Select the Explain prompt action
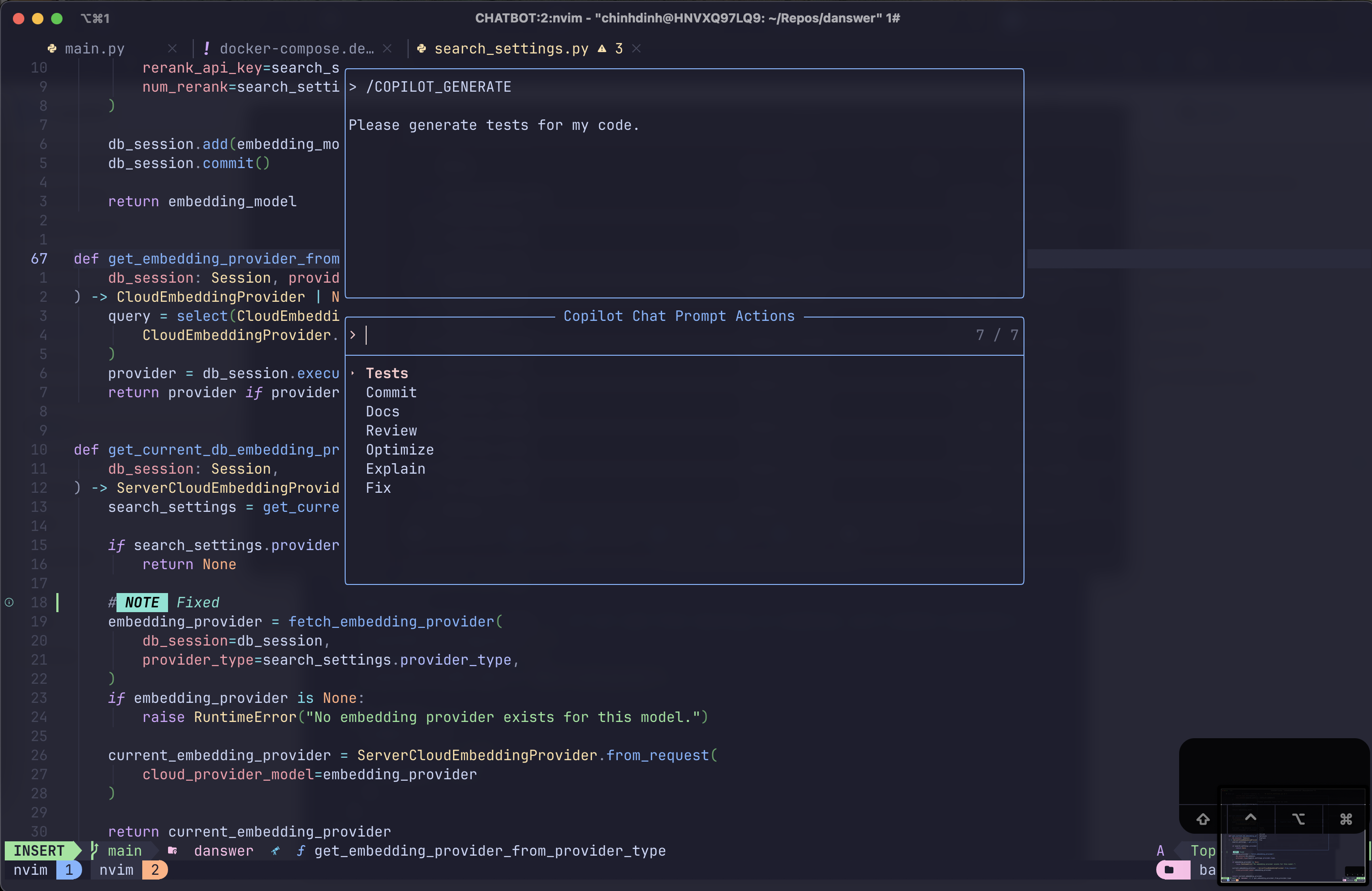 point(395,469)
